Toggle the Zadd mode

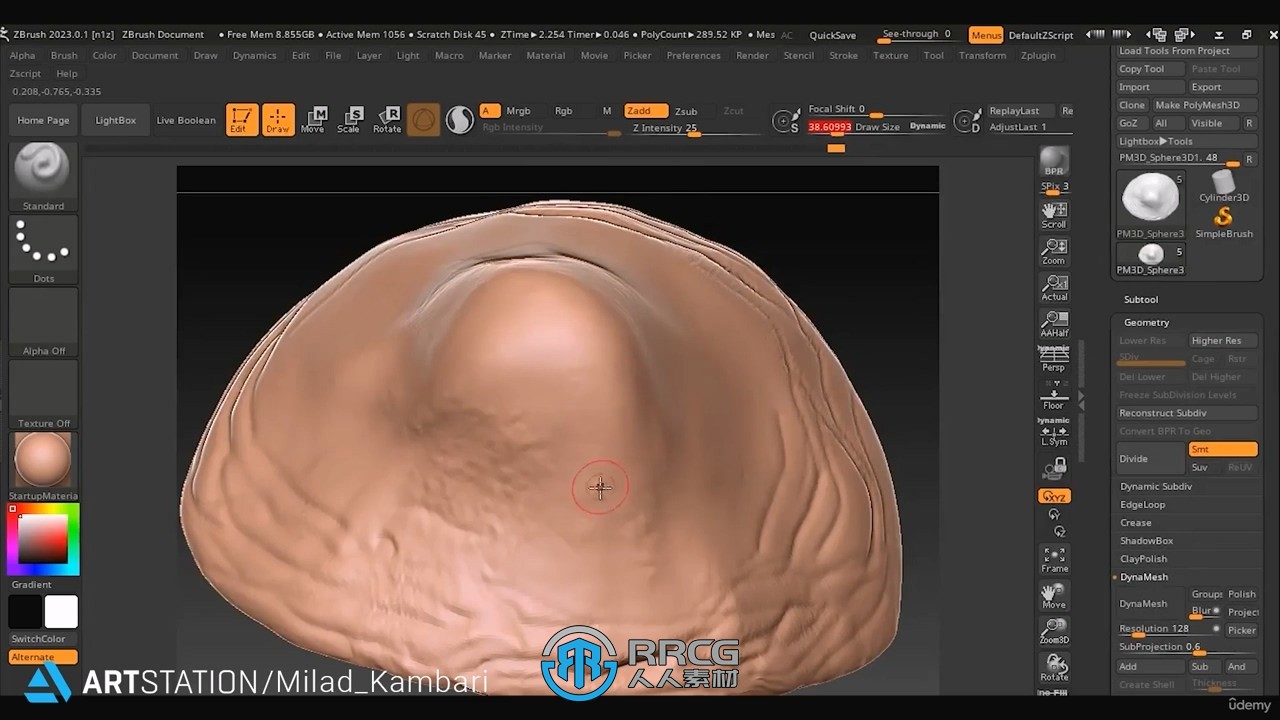coord(645,111)
